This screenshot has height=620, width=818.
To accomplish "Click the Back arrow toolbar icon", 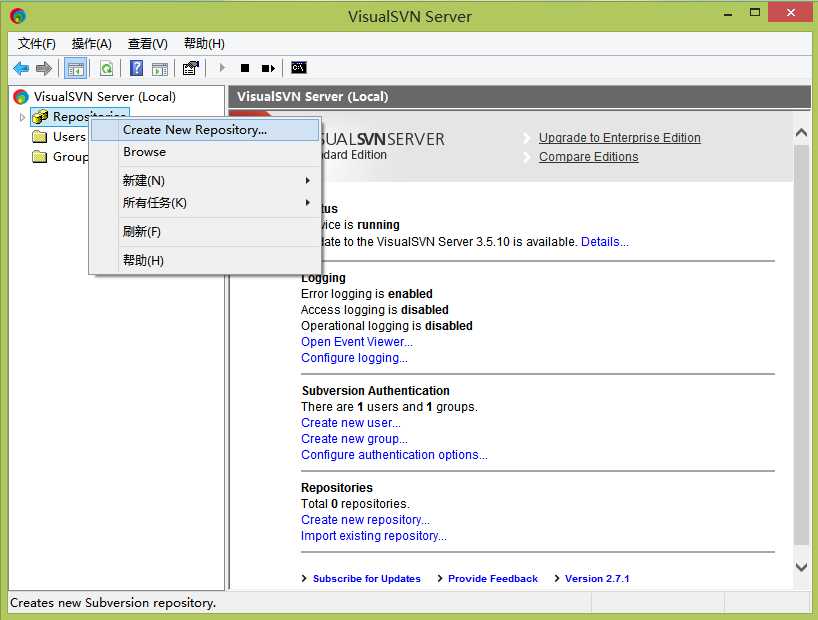I will click(x=21, y=68).
